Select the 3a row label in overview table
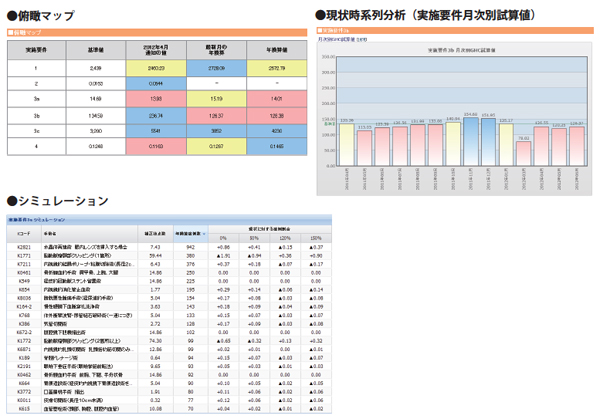Screen dimensions: 600x419 35,99
